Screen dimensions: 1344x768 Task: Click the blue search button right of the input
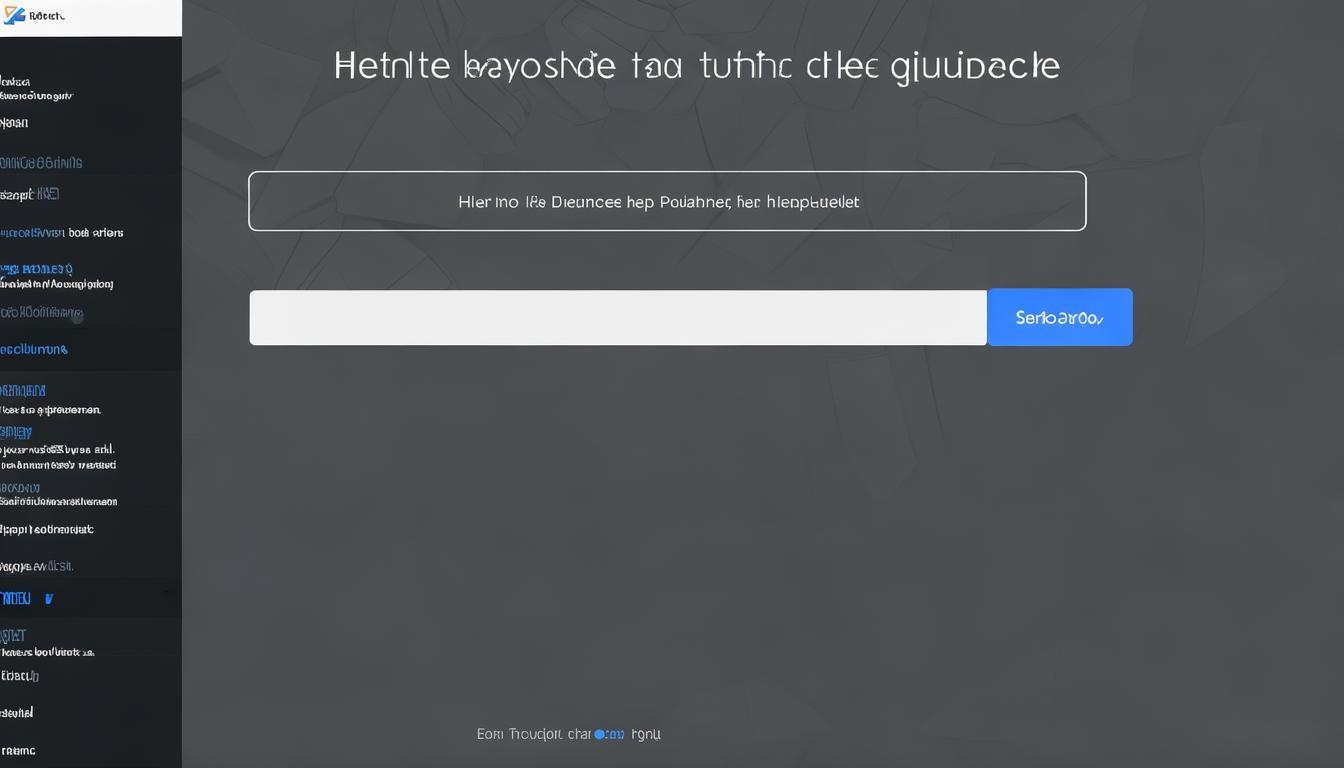pyautogui.click(x=1059, y=317)
